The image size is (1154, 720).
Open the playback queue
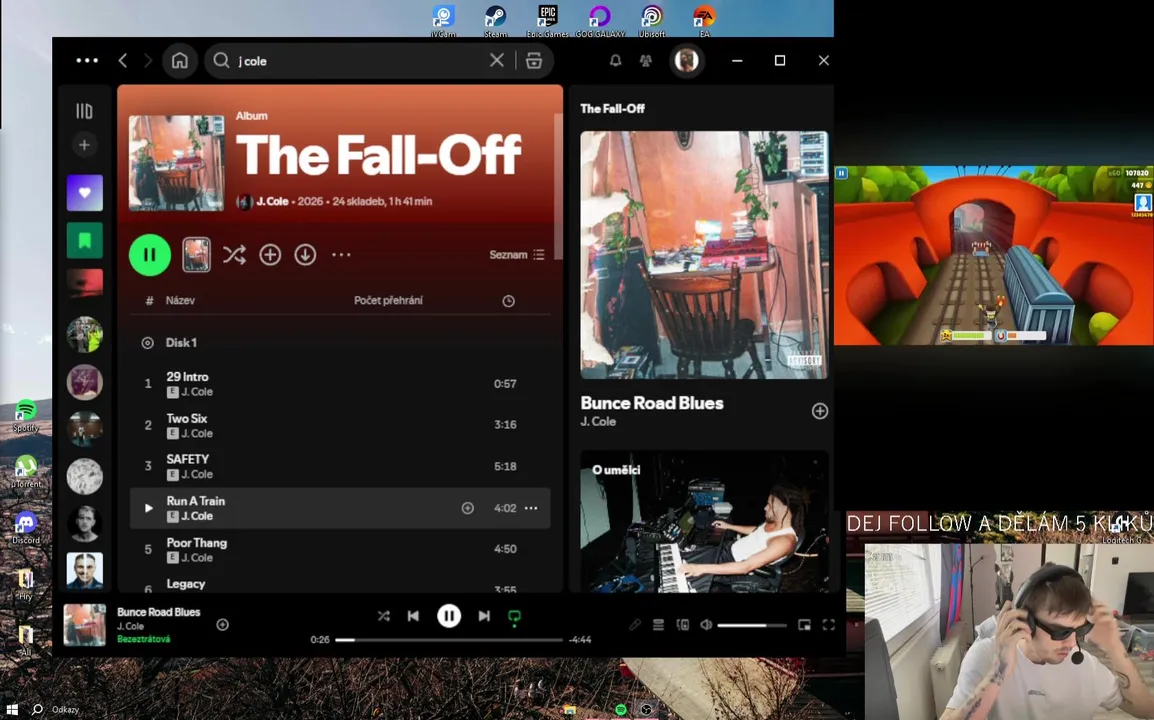coord(659,625)
